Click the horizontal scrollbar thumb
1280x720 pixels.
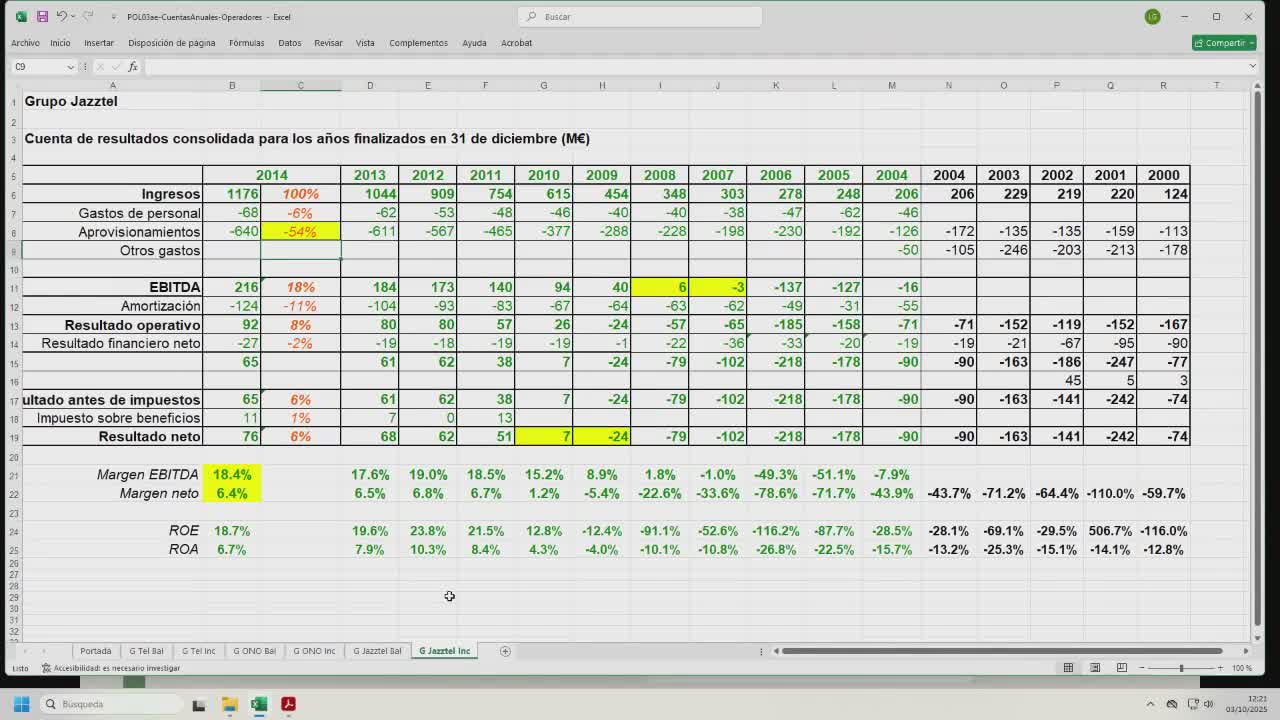click(x=1001, y=651)
